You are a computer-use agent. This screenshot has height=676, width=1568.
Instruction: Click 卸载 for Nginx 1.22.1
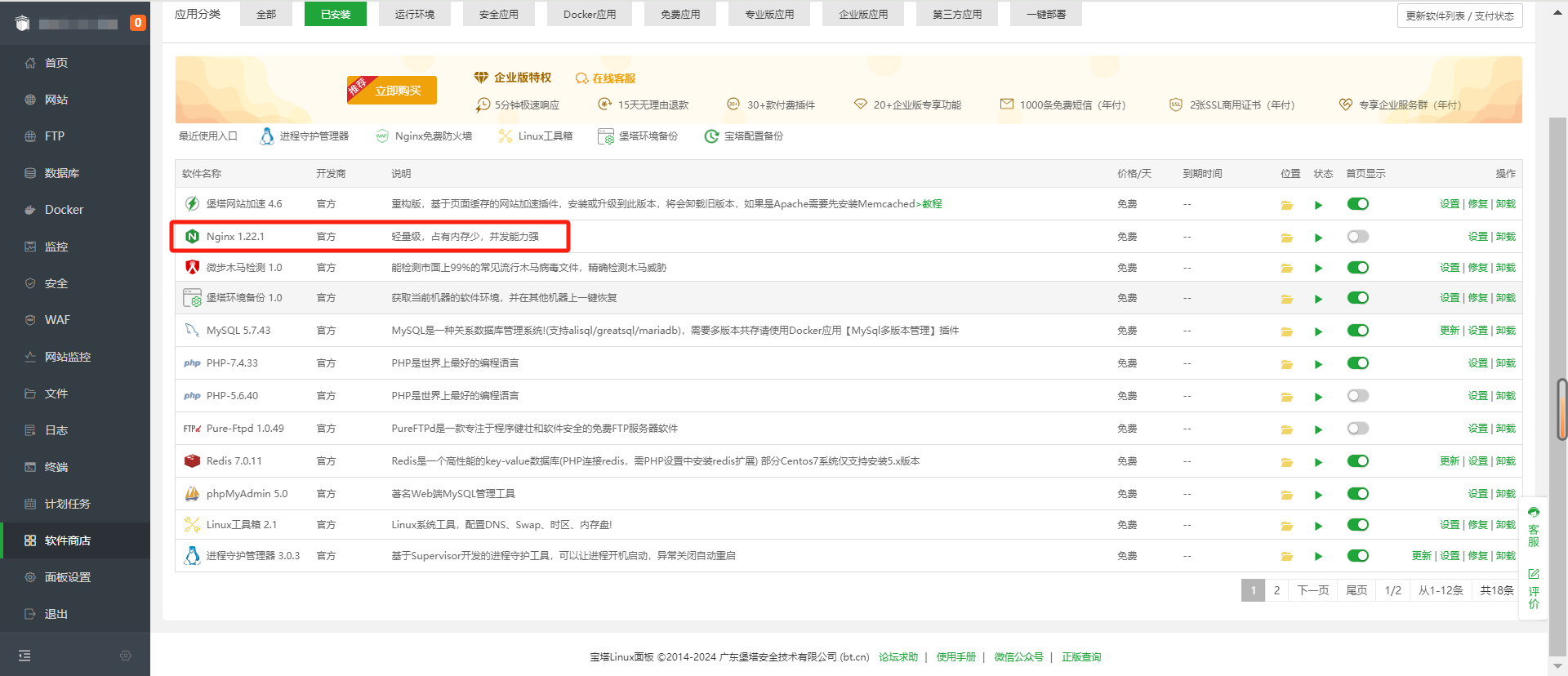[1506, 237]
